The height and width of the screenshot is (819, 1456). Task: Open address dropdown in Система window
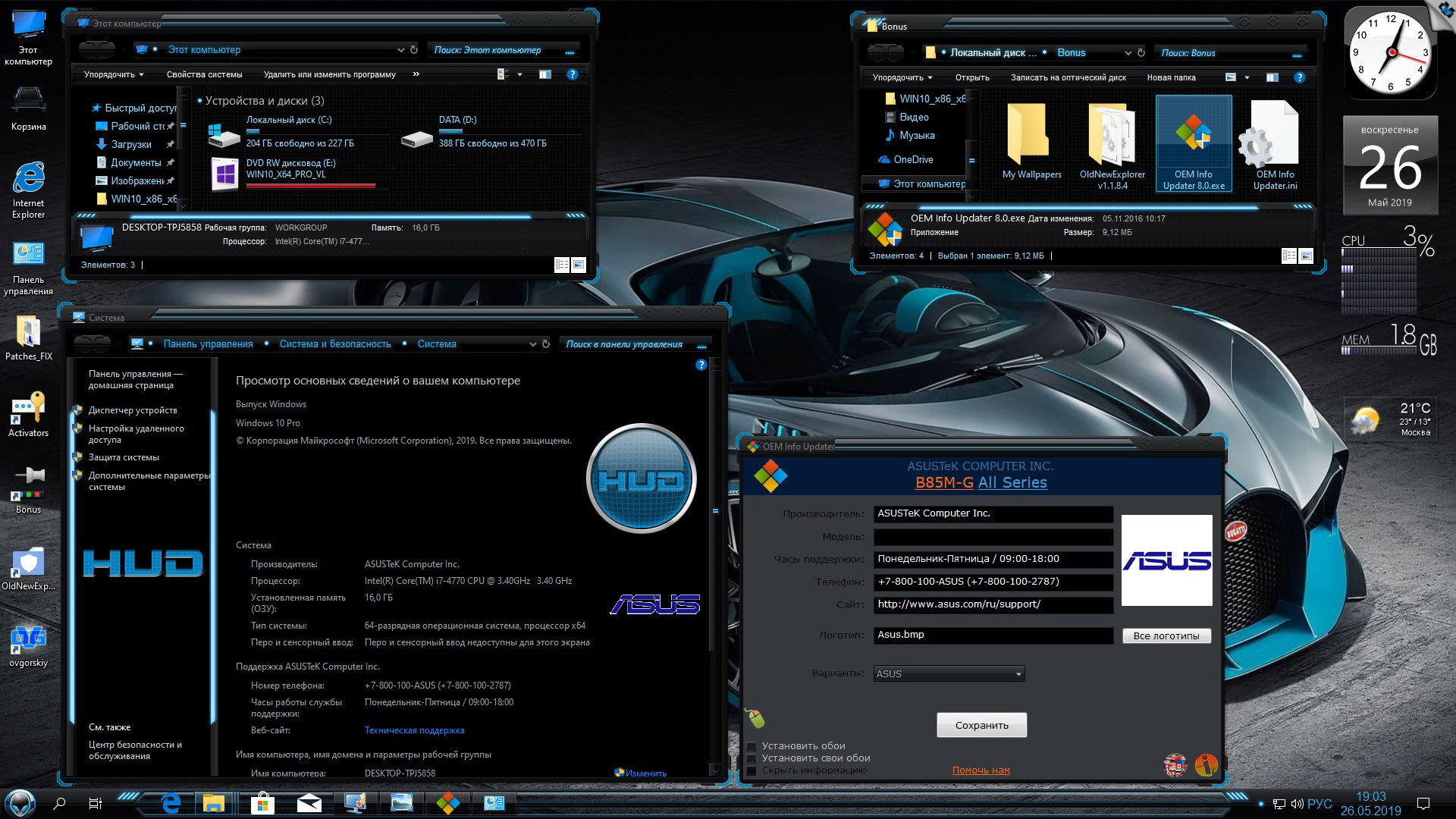pos(532,344)
